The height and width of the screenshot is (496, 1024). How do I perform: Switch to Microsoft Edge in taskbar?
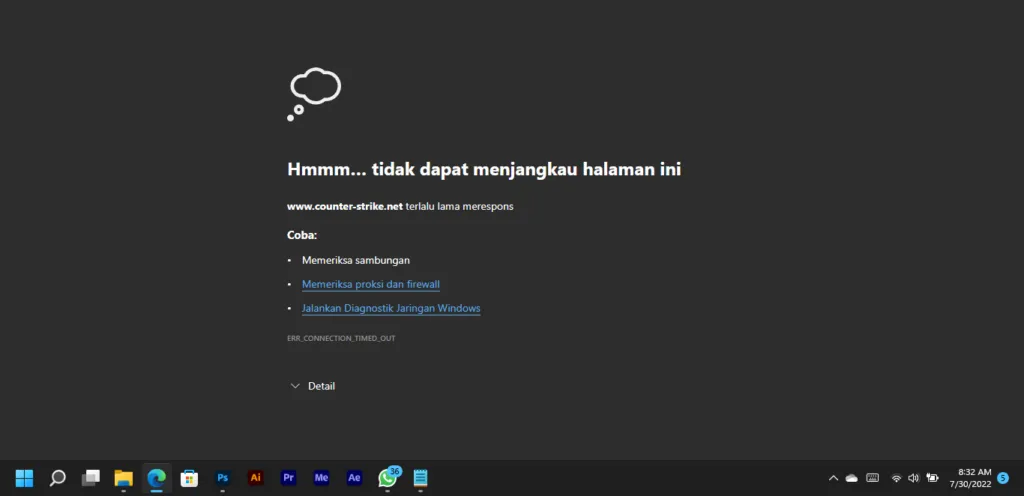(x=156, y=478)
